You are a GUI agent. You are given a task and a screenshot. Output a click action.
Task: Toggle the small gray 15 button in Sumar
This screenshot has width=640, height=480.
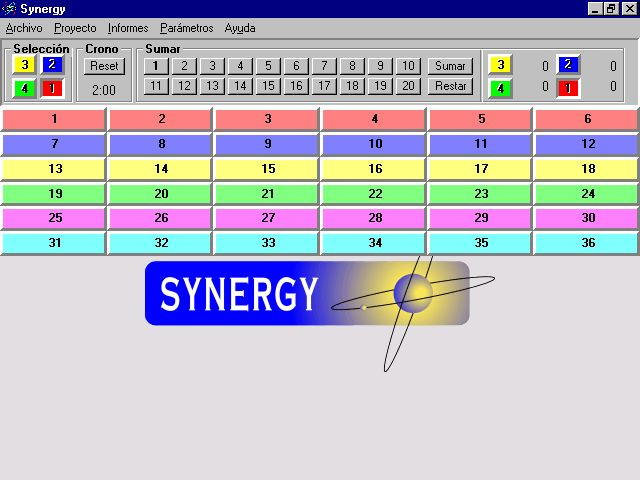(x=267, y=86)
